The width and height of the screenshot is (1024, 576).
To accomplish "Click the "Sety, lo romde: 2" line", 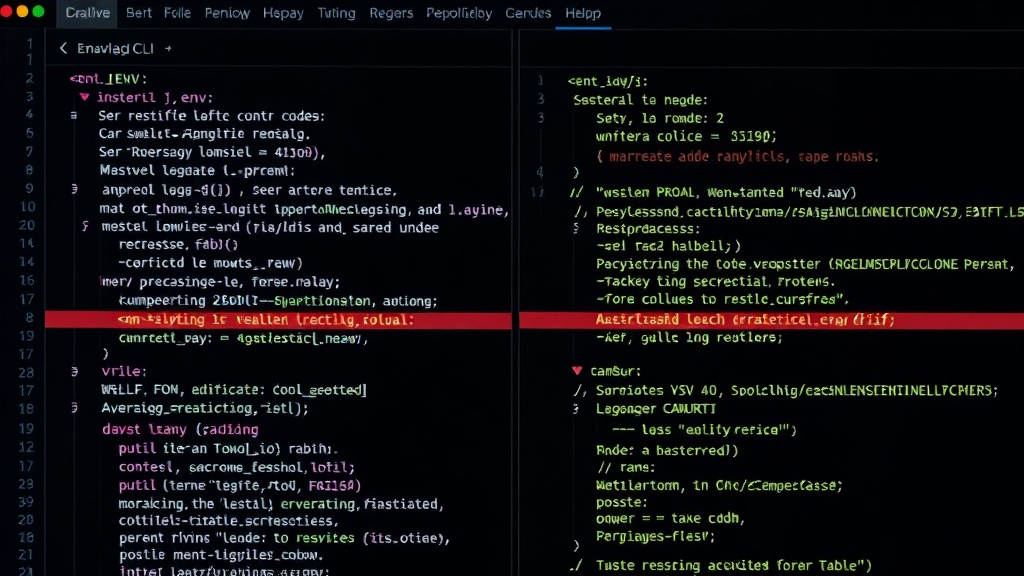I will [660, 118].
